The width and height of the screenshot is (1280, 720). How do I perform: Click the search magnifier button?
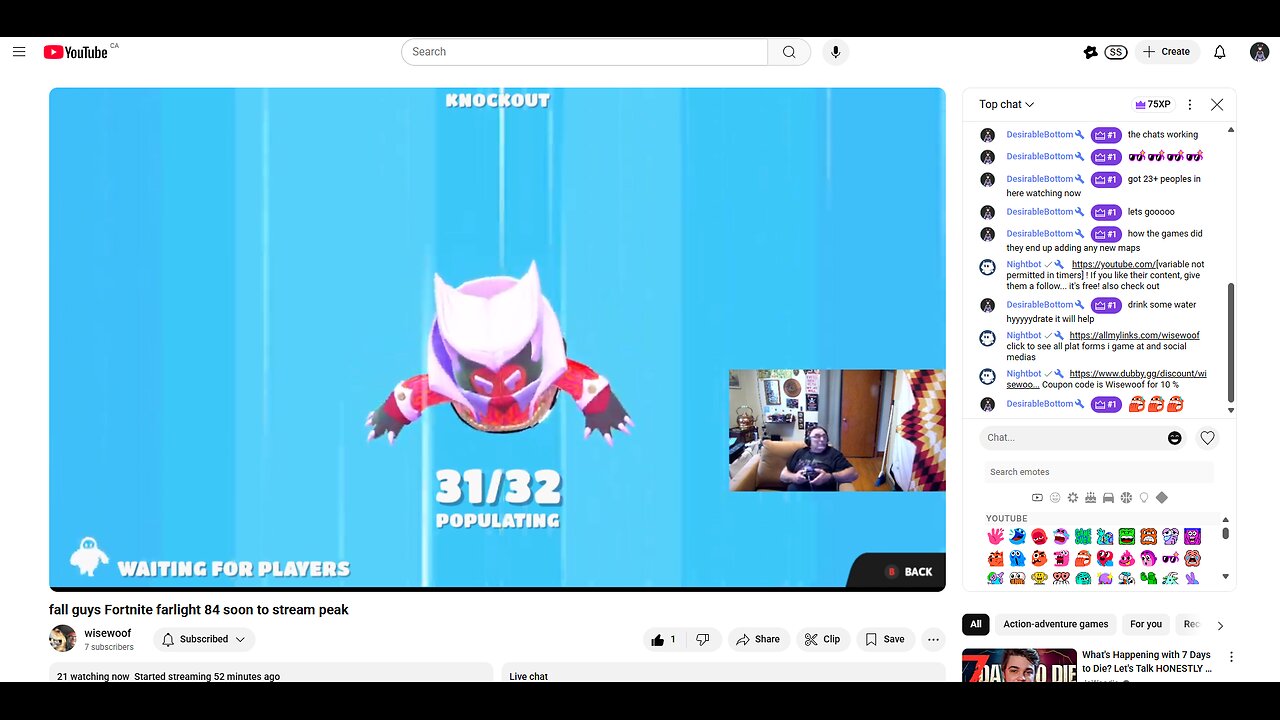[x=789, y=52]
